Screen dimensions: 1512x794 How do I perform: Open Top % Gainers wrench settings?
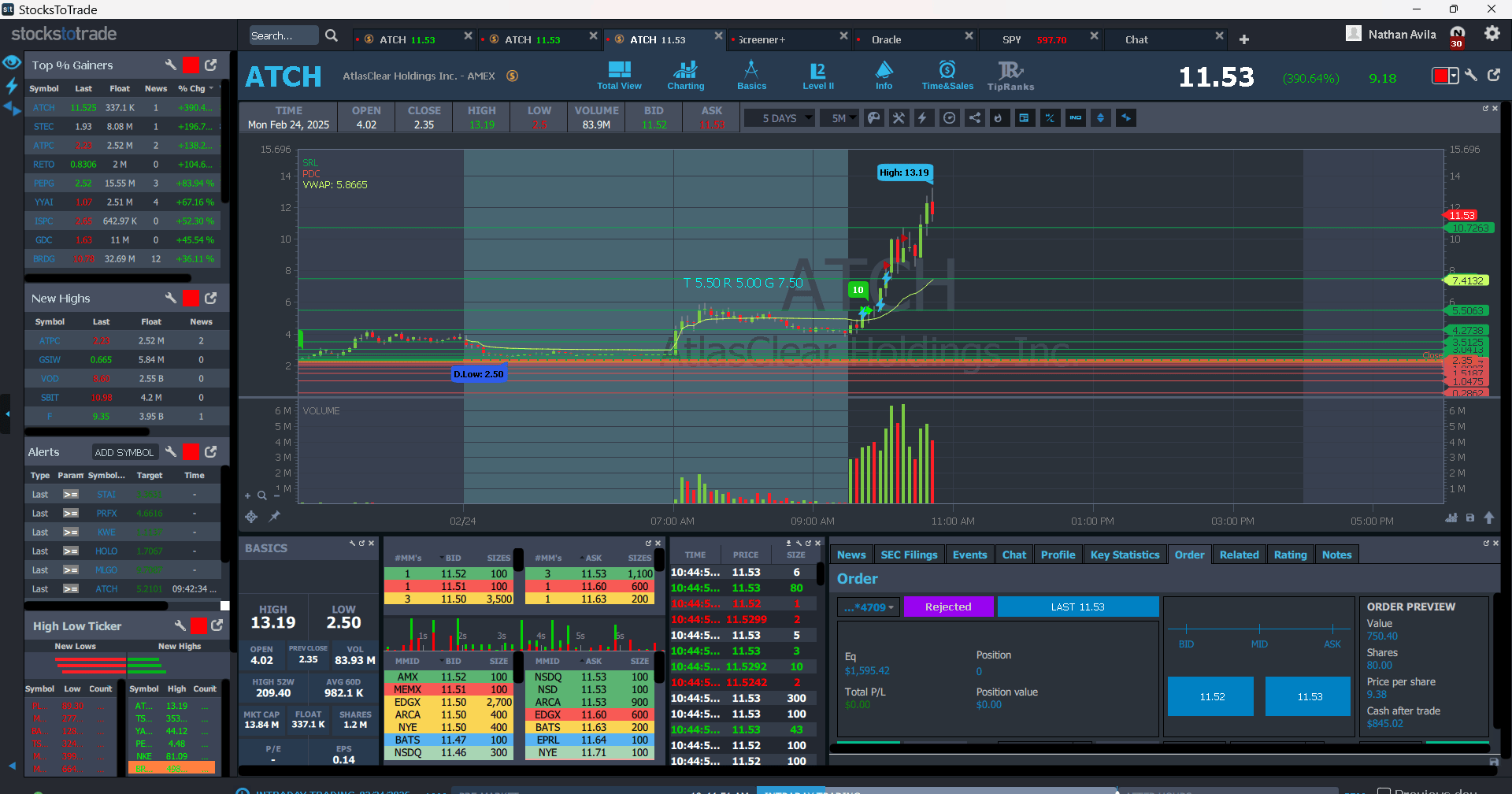[170, 65]
